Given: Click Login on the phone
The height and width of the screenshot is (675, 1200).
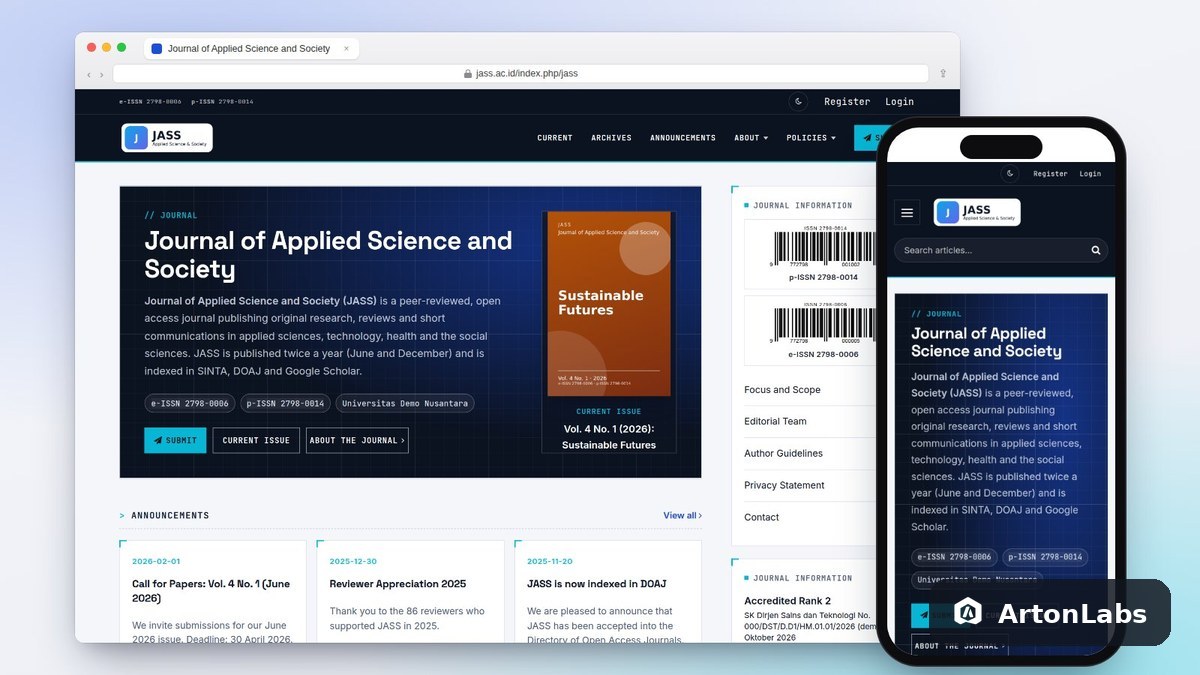Looking at the screenshot, I should pyautogui.click(x=1090, y=173).
